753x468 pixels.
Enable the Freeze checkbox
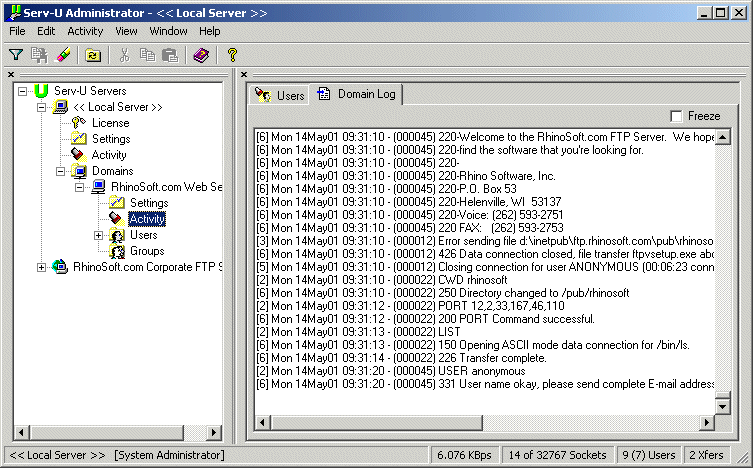pyautogui.click(x=677, y=116)
